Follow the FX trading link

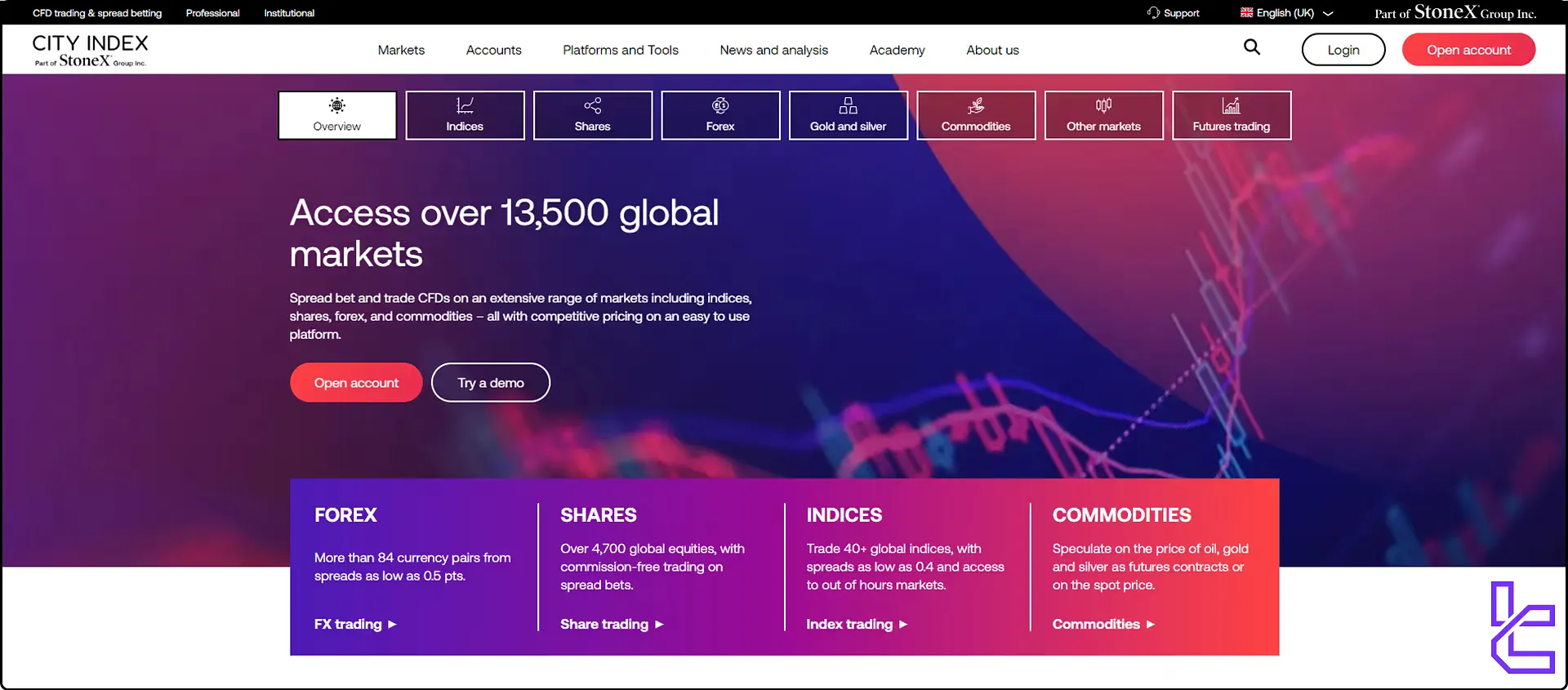(348, 624)
